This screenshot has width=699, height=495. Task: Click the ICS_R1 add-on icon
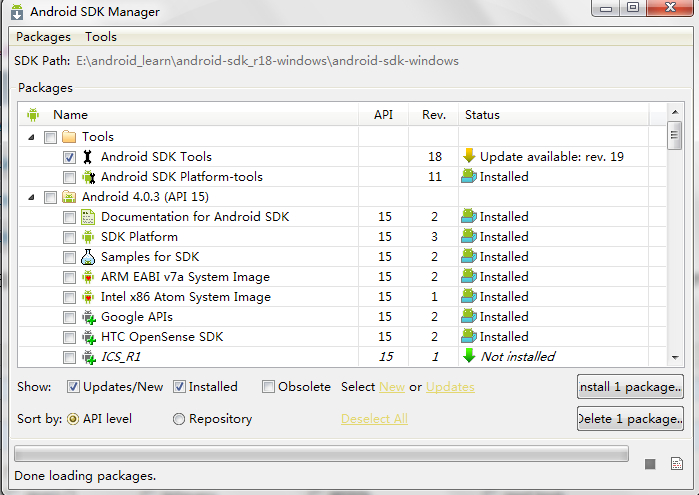coord(89,357)
